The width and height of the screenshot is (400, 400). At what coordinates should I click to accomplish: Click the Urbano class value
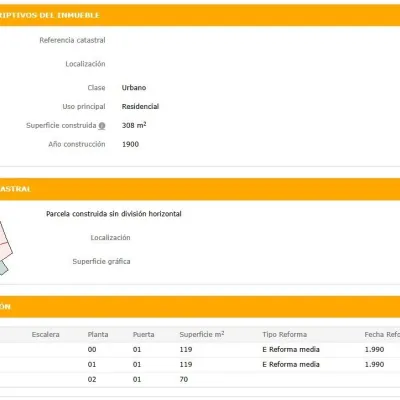(x=134, y=88)
